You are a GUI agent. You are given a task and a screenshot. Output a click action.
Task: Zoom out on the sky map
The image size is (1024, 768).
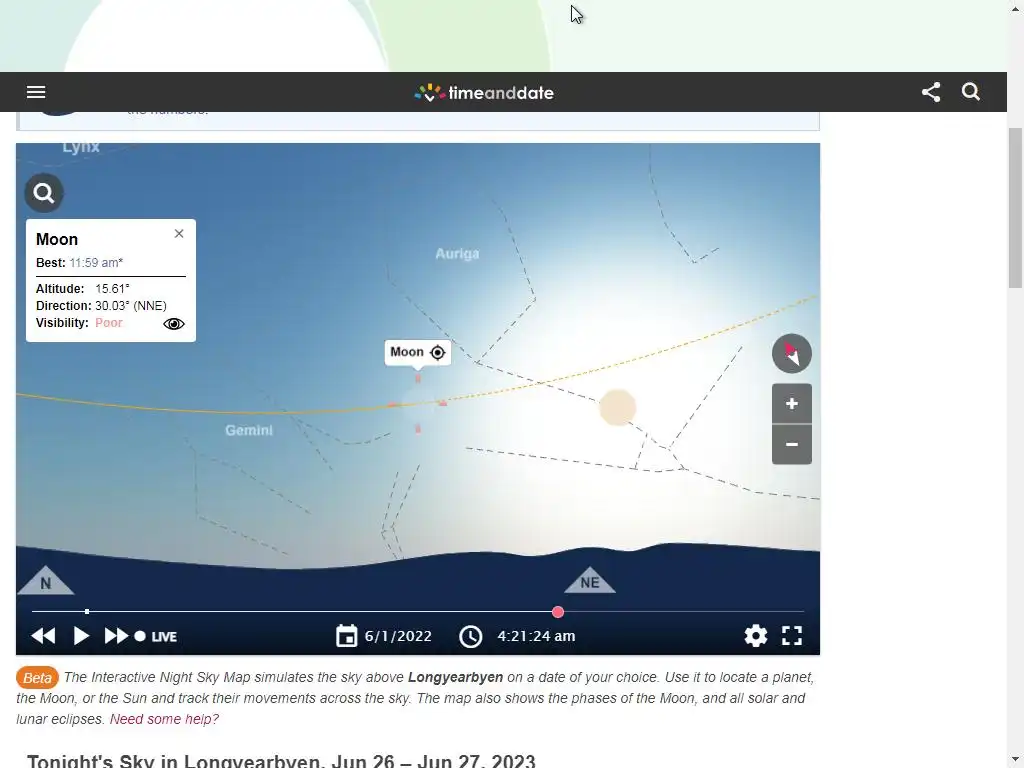792,445
